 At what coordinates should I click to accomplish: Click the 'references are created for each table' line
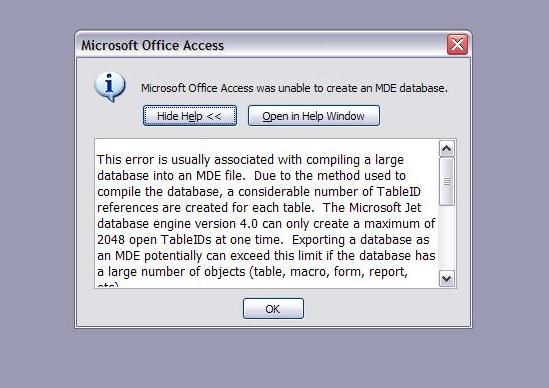[x=259, y=208]
